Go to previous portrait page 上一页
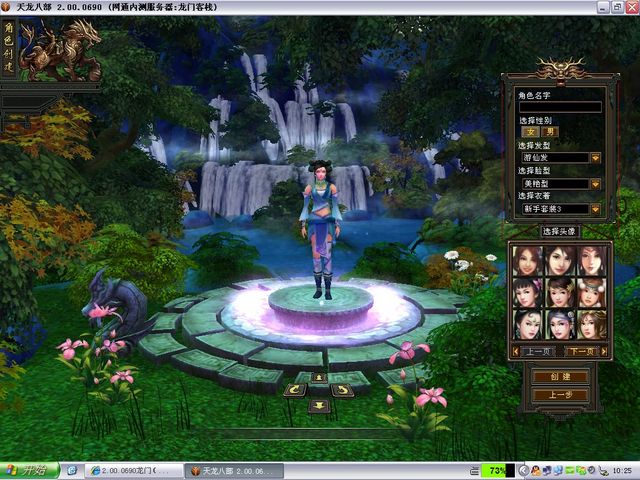This screenshot has height=480, width=640. (x=538, y=352)
